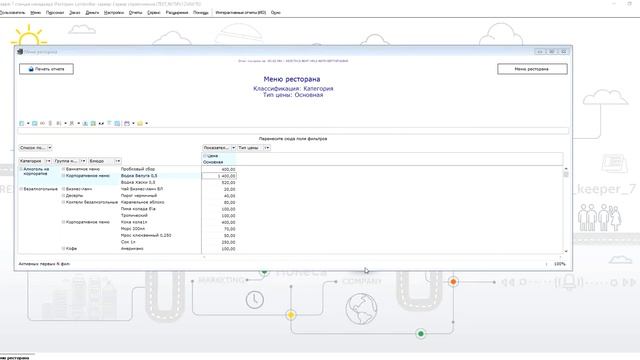This screenshot has height=360, width=640.
Task: Open the Заказ menu
Action: 75,13
